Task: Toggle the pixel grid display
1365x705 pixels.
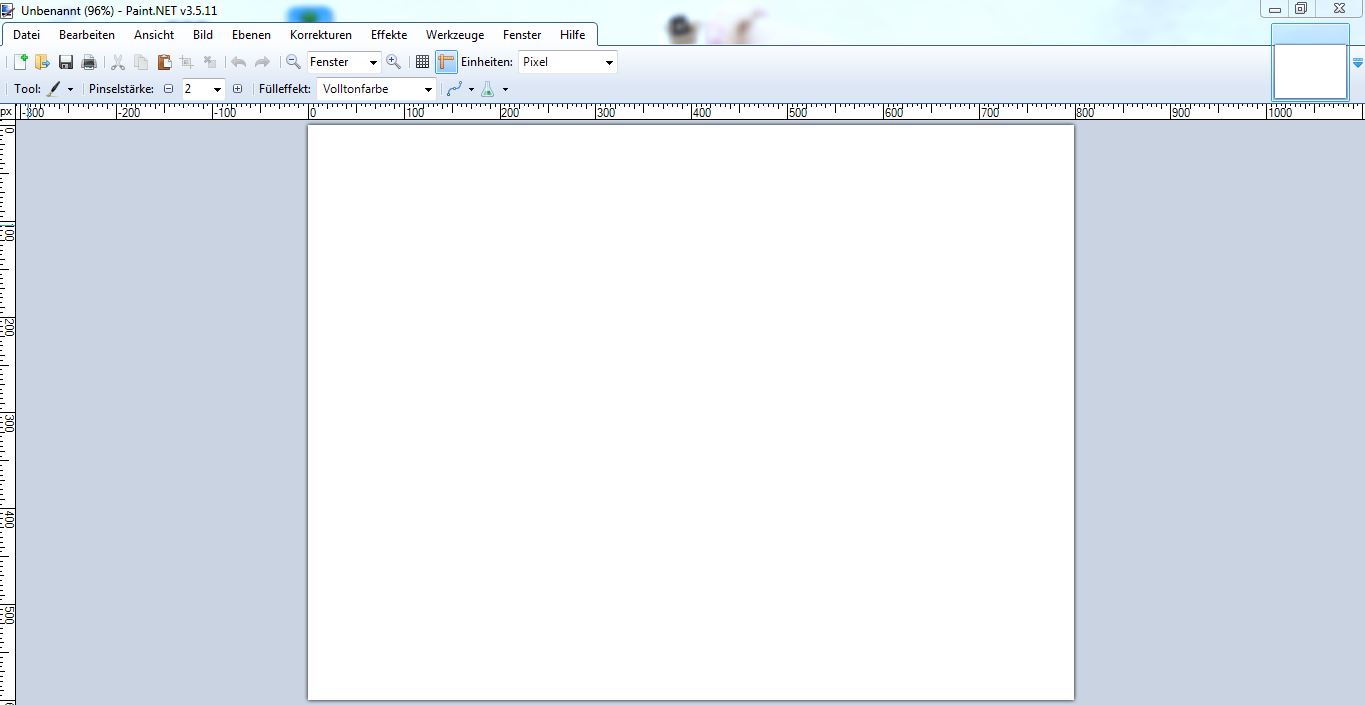Action: tap(422, 62)
